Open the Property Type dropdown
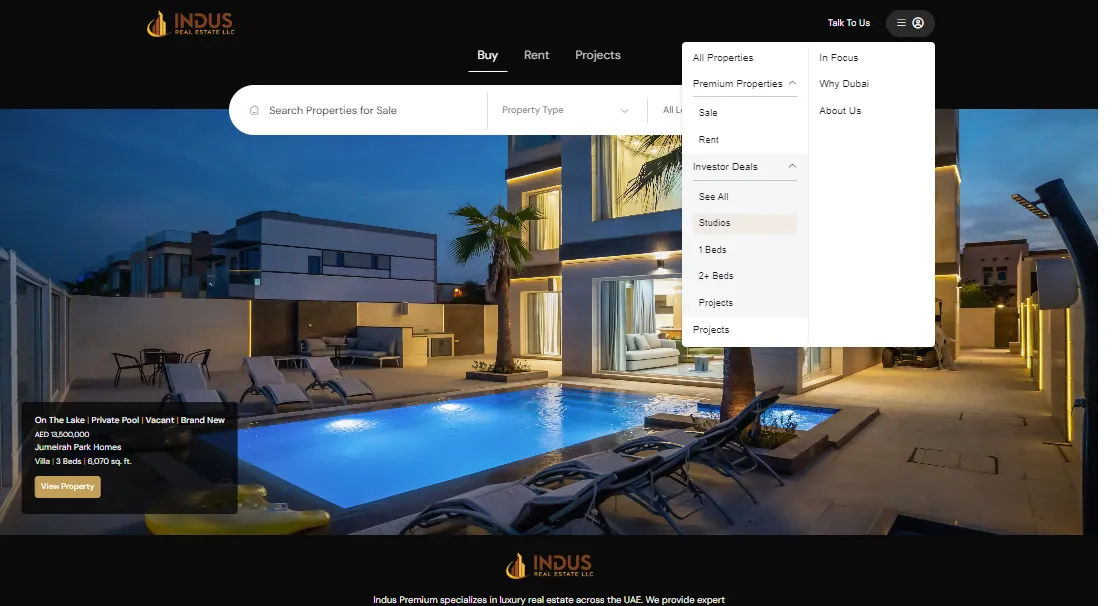Screen dimensions: 1115x606 click(x=565, y=110)
